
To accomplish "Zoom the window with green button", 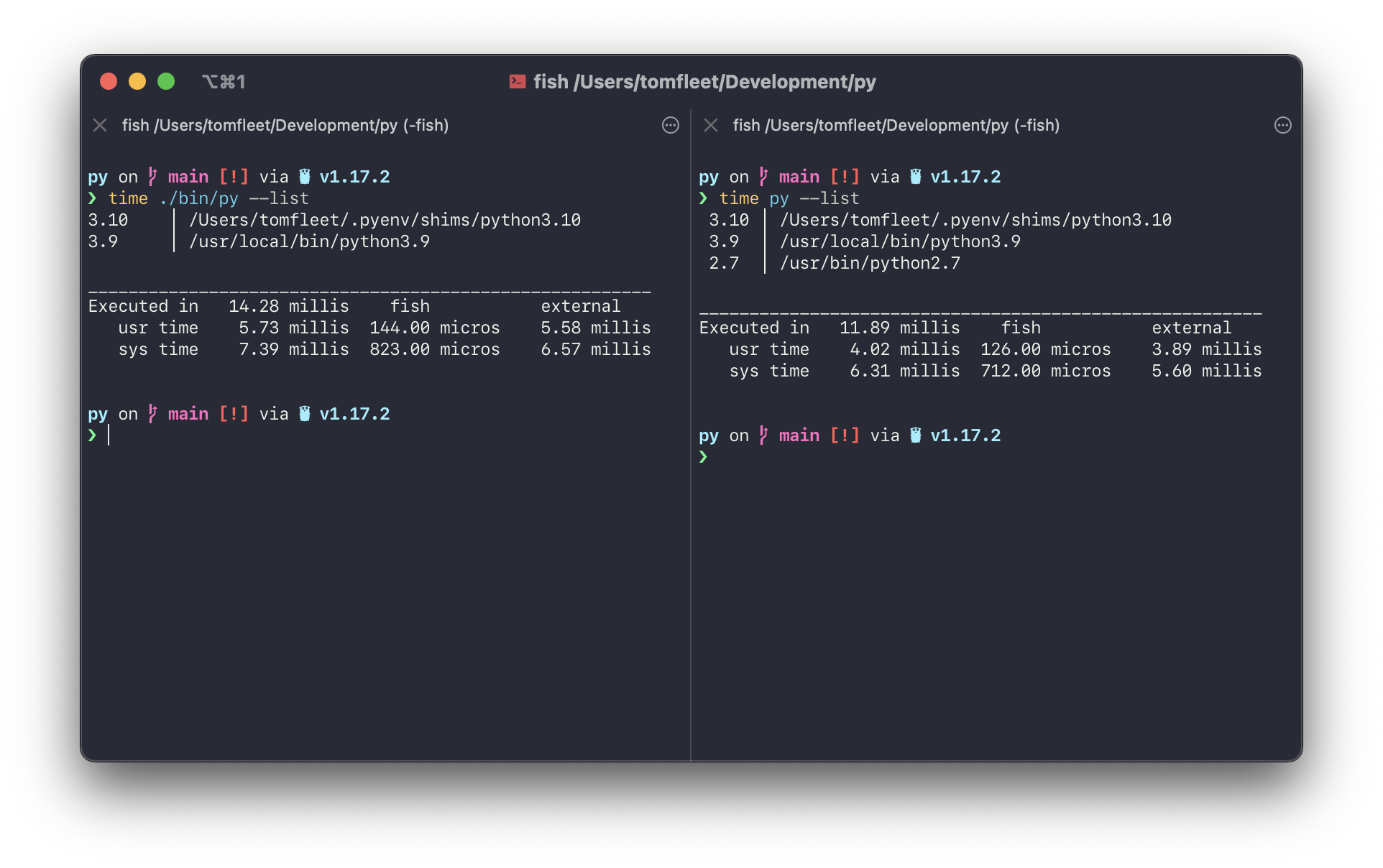I will (166, 81).
